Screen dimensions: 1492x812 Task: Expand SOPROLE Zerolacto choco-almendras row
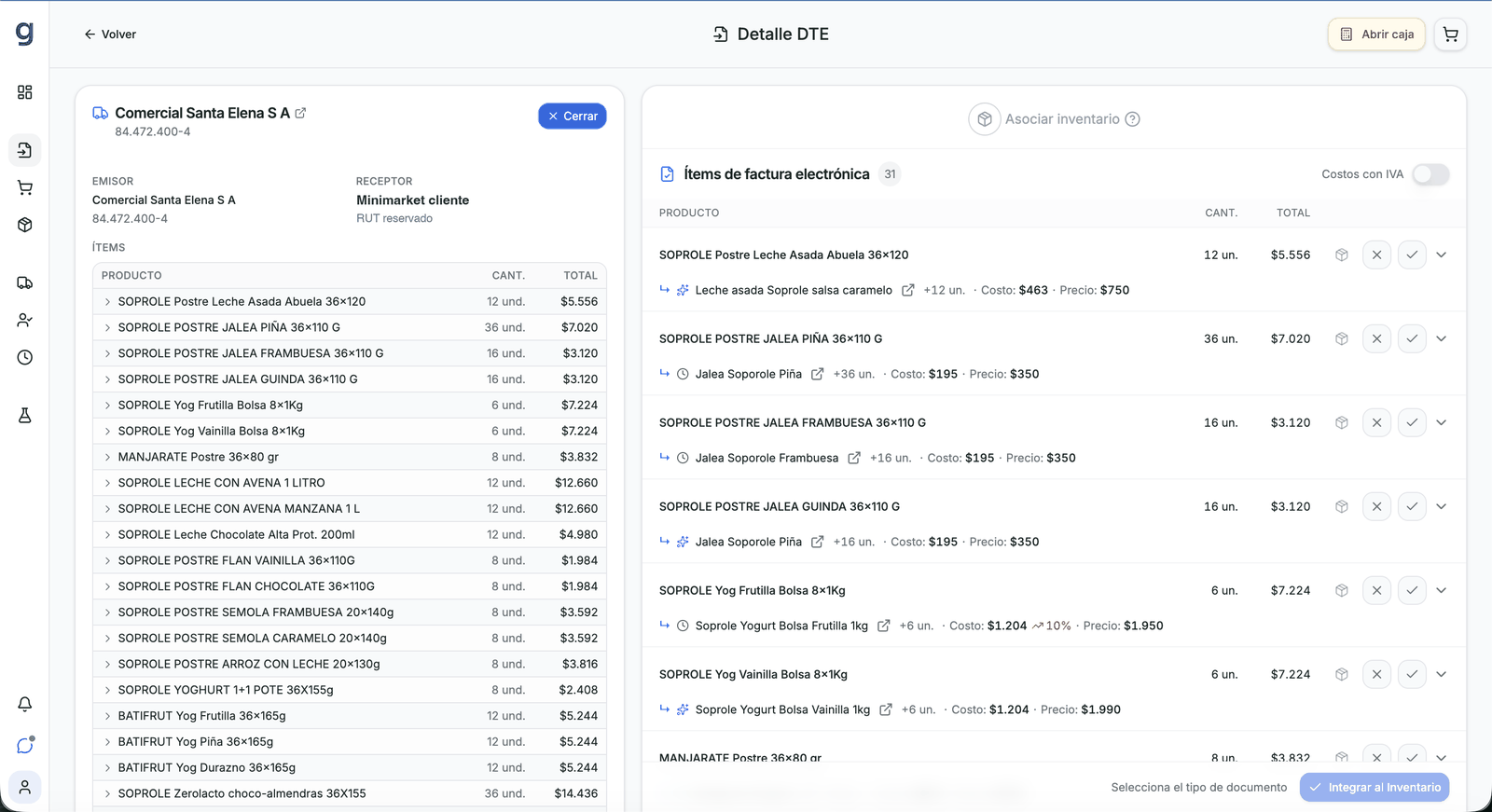click(108, 794)
